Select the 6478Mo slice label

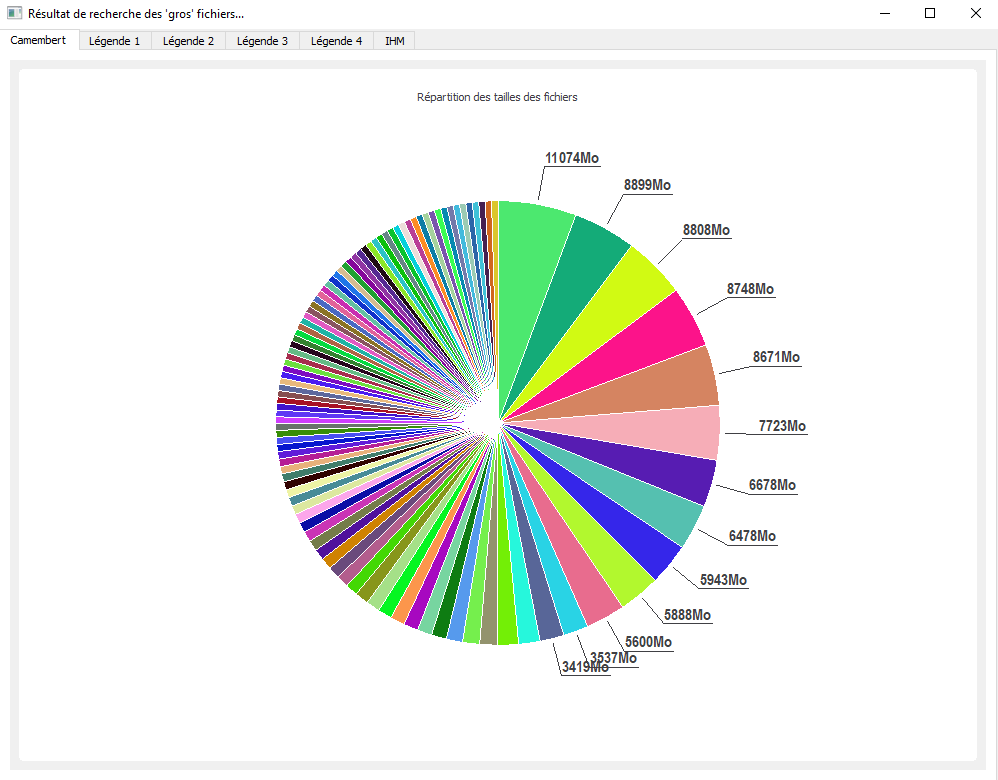[752, 536]
